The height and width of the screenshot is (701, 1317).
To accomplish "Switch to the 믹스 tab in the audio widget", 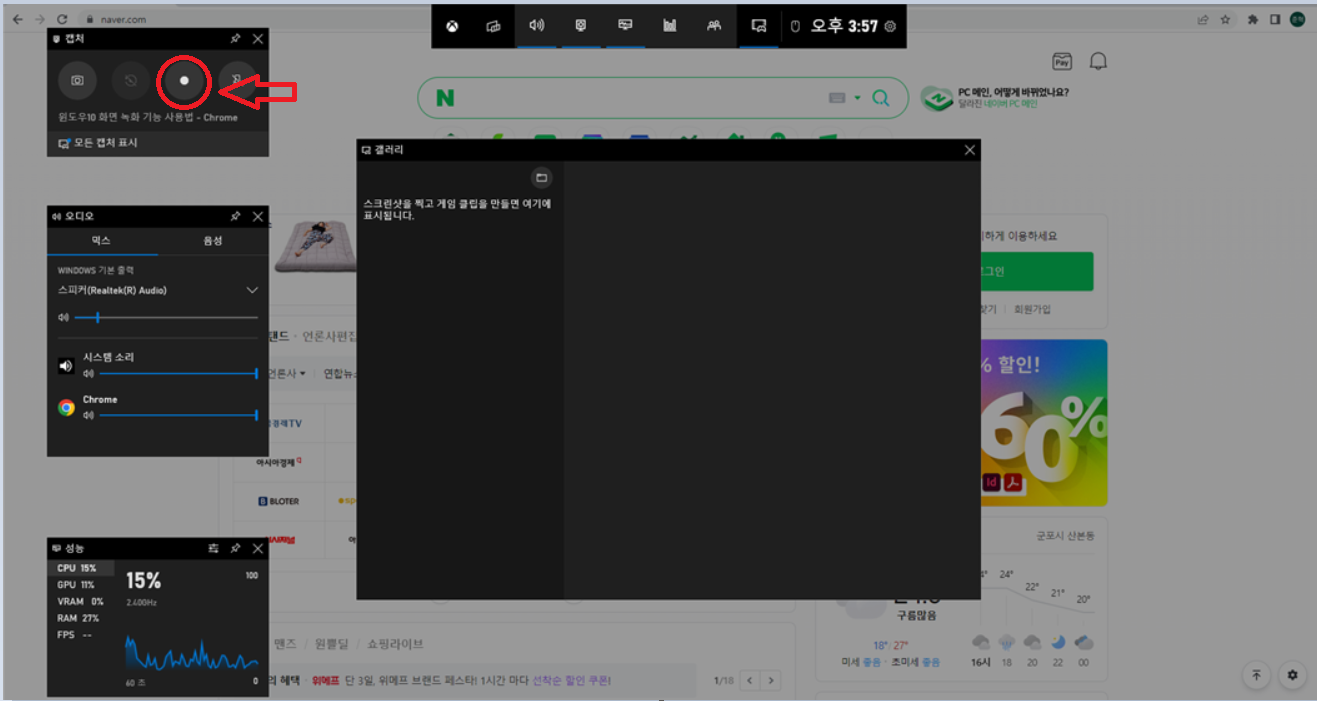I will [102, 240].
